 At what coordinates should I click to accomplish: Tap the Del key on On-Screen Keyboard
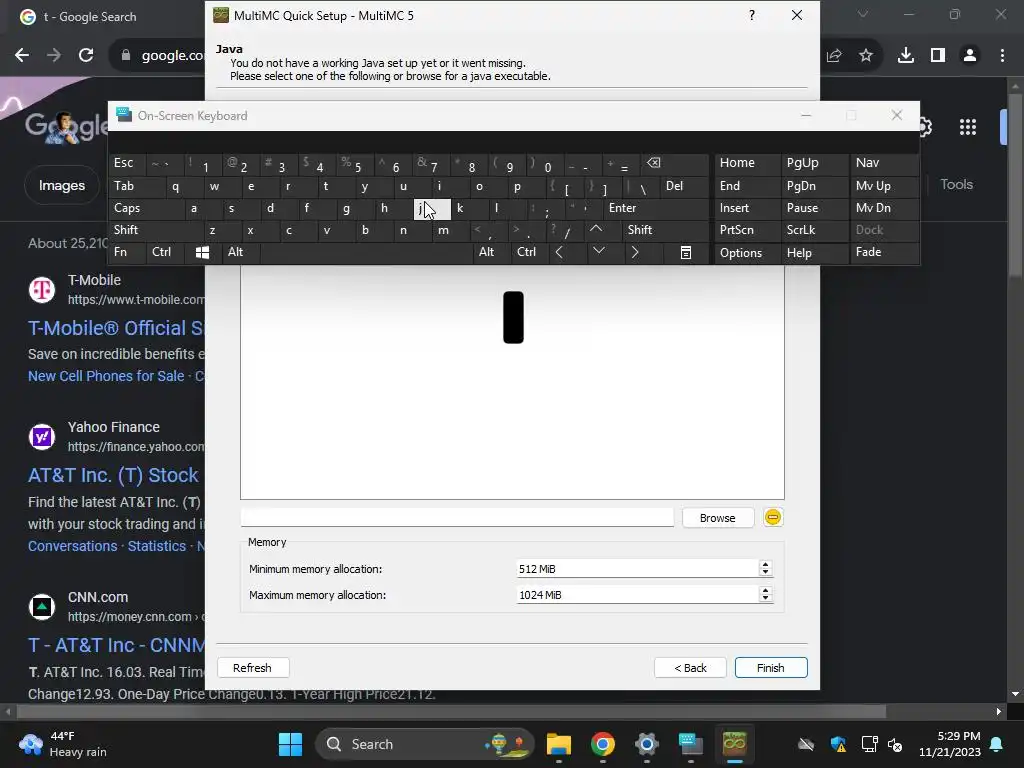684,186
